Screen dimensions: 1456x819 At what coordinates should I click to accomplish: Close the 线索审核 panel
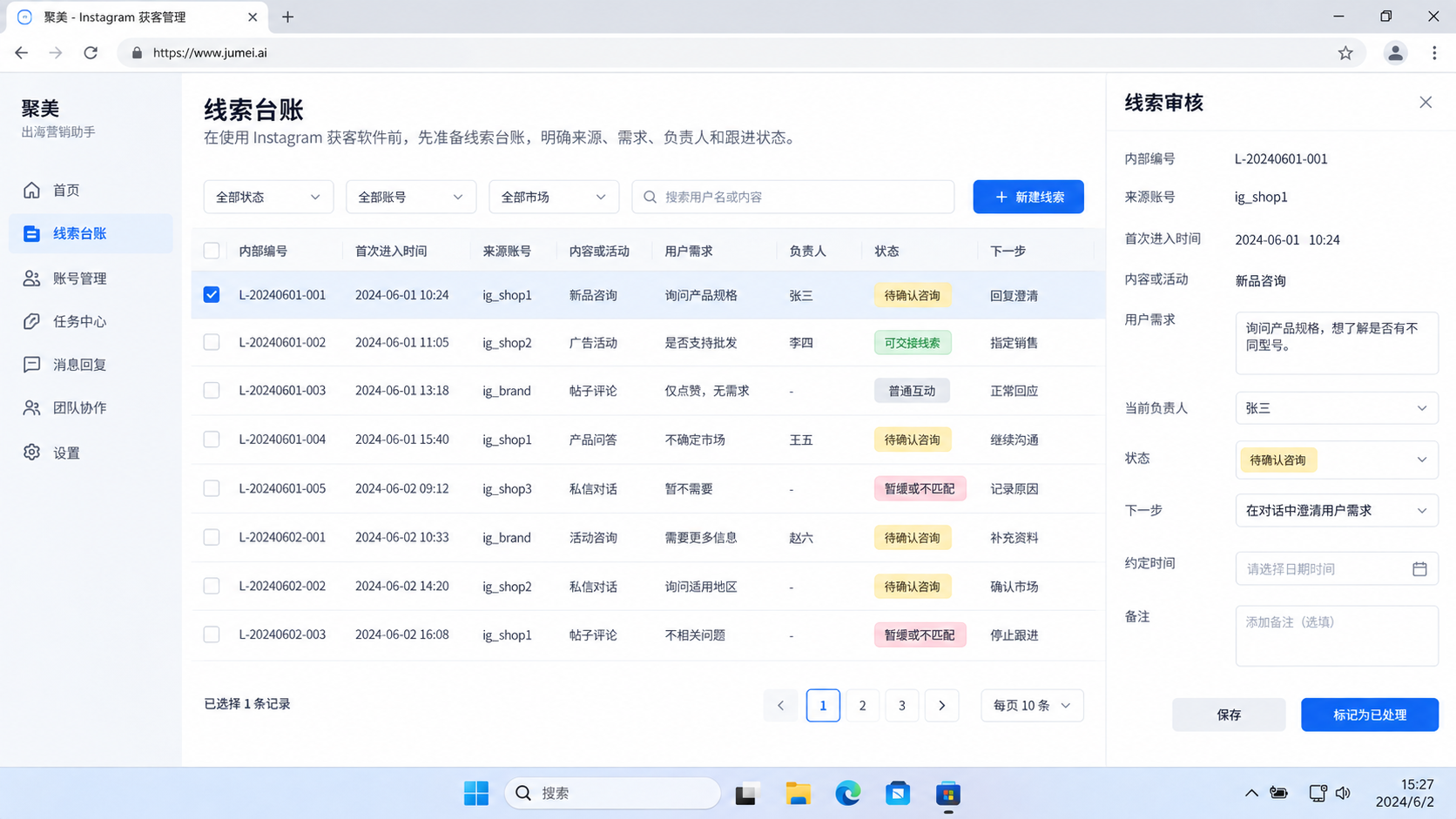(x=1426, y=103)
